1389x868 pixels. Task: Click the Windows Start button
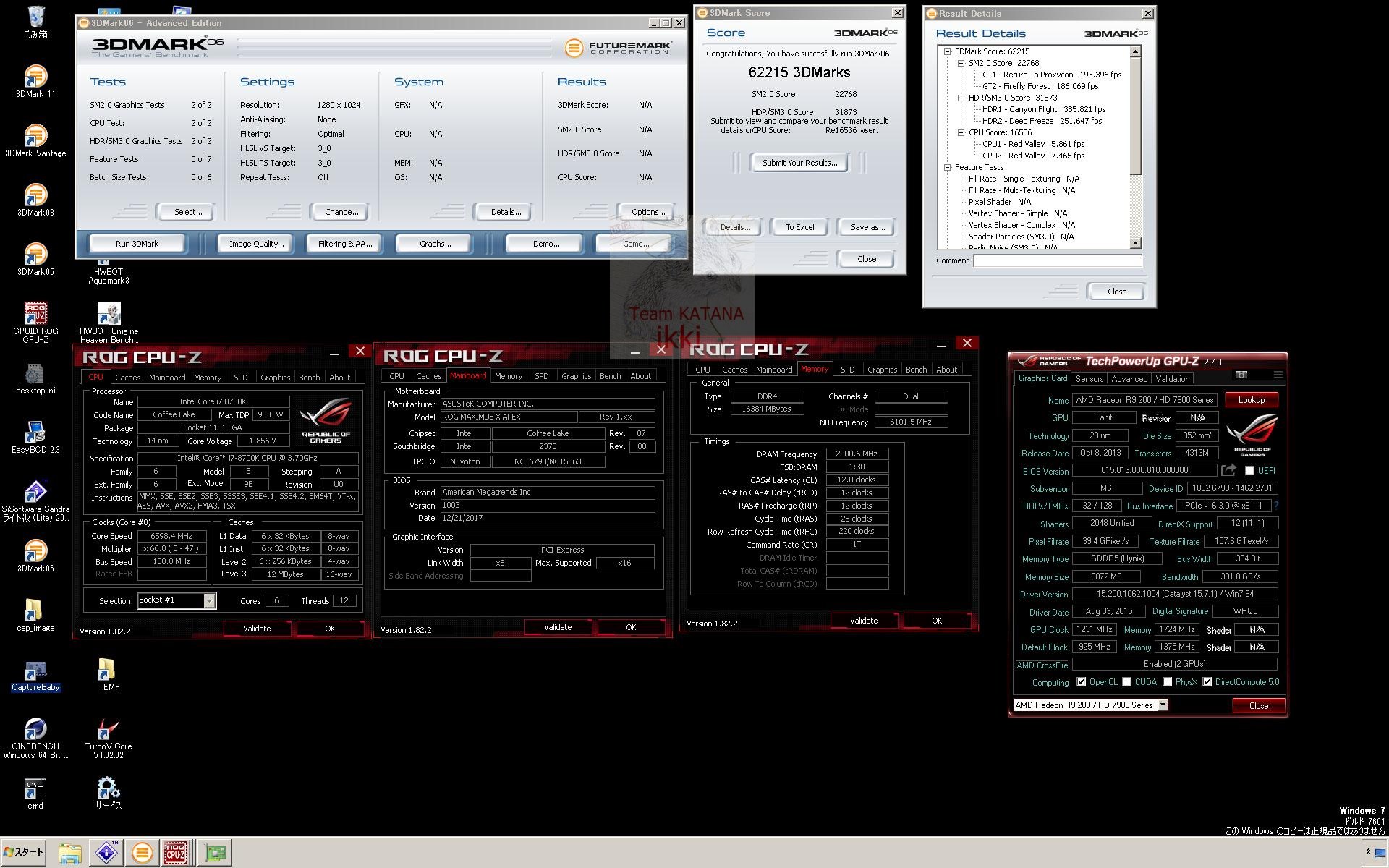(x=23, y=852)
